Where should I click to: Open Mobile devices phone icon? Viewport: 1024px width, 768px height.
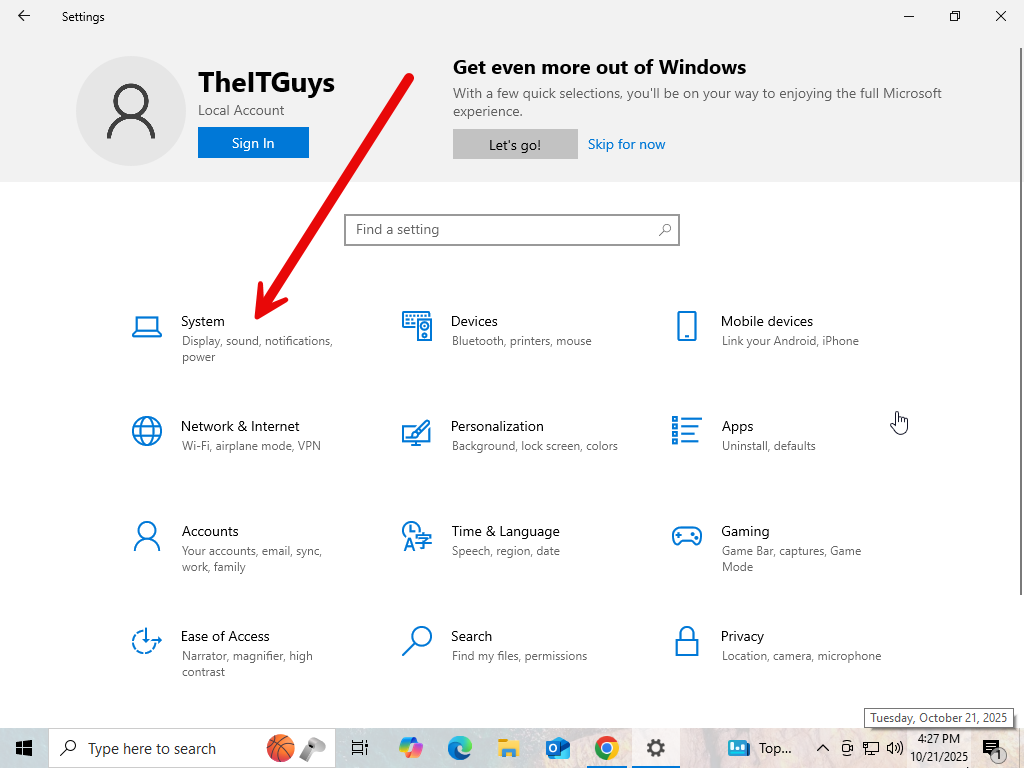click(x=686, y=326)
